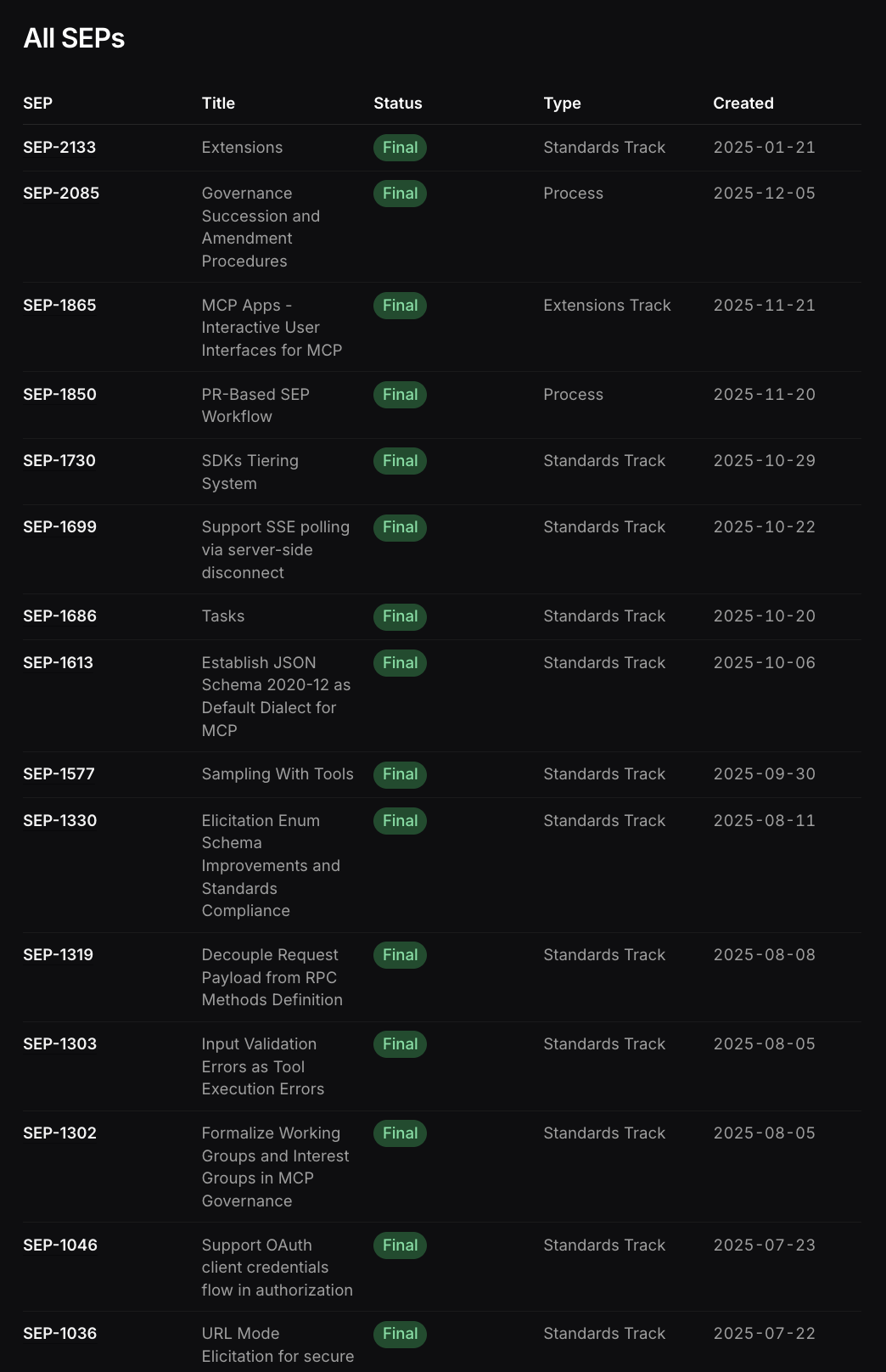886x1372 pixels.
Task: Open SEP-1699 SSE polling proposal
Action: click(x=59, y=527)
